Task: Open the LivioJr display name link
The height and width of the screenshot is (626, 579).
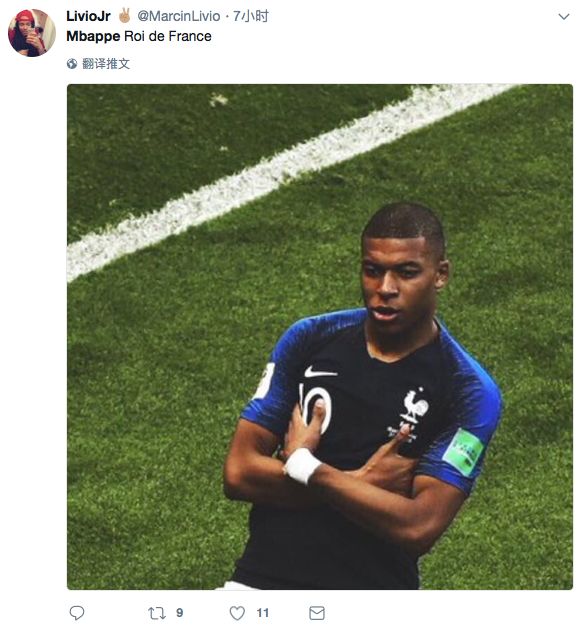Action: (88, 16)
